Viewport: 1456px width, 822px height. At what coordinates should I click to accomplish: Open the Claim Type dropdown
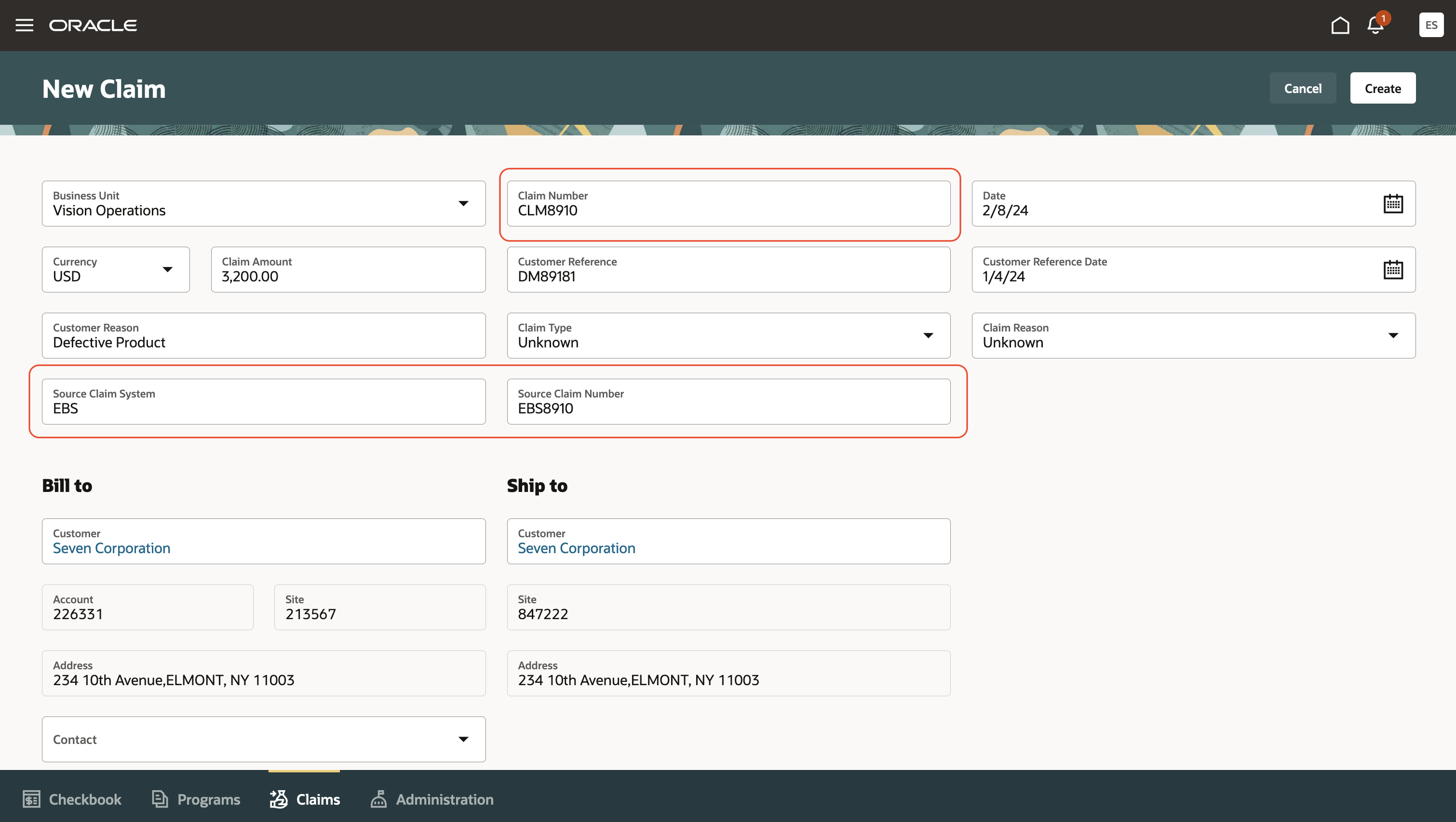tap(928, 335)
